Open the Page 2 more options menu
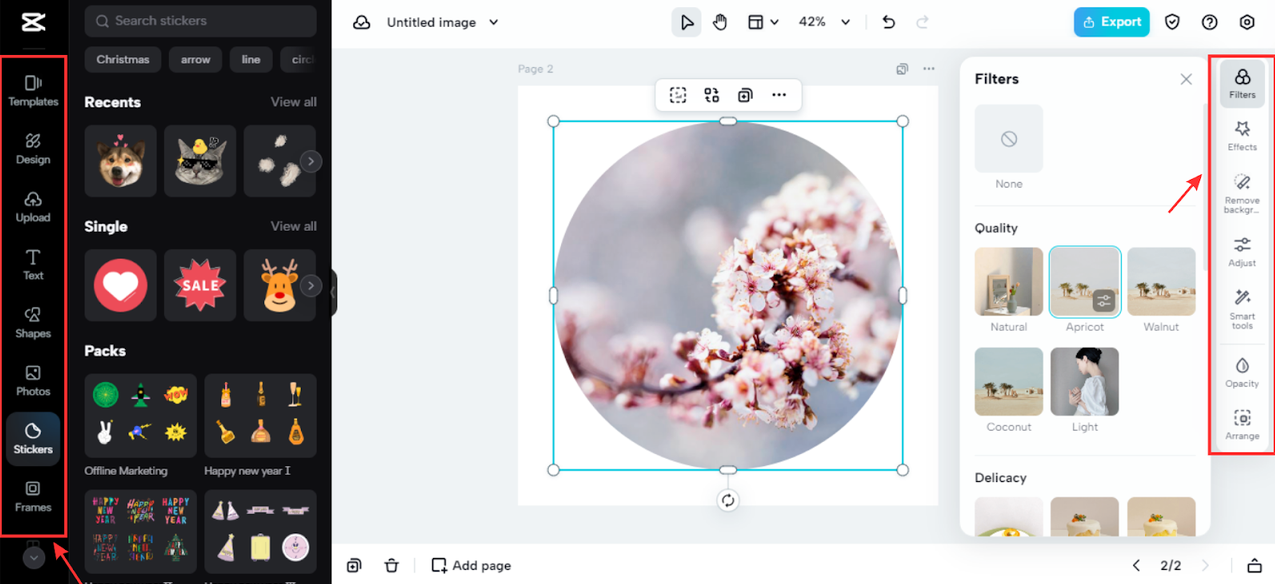The height and width of the screenshot is (584, 1275). point(929,69)
